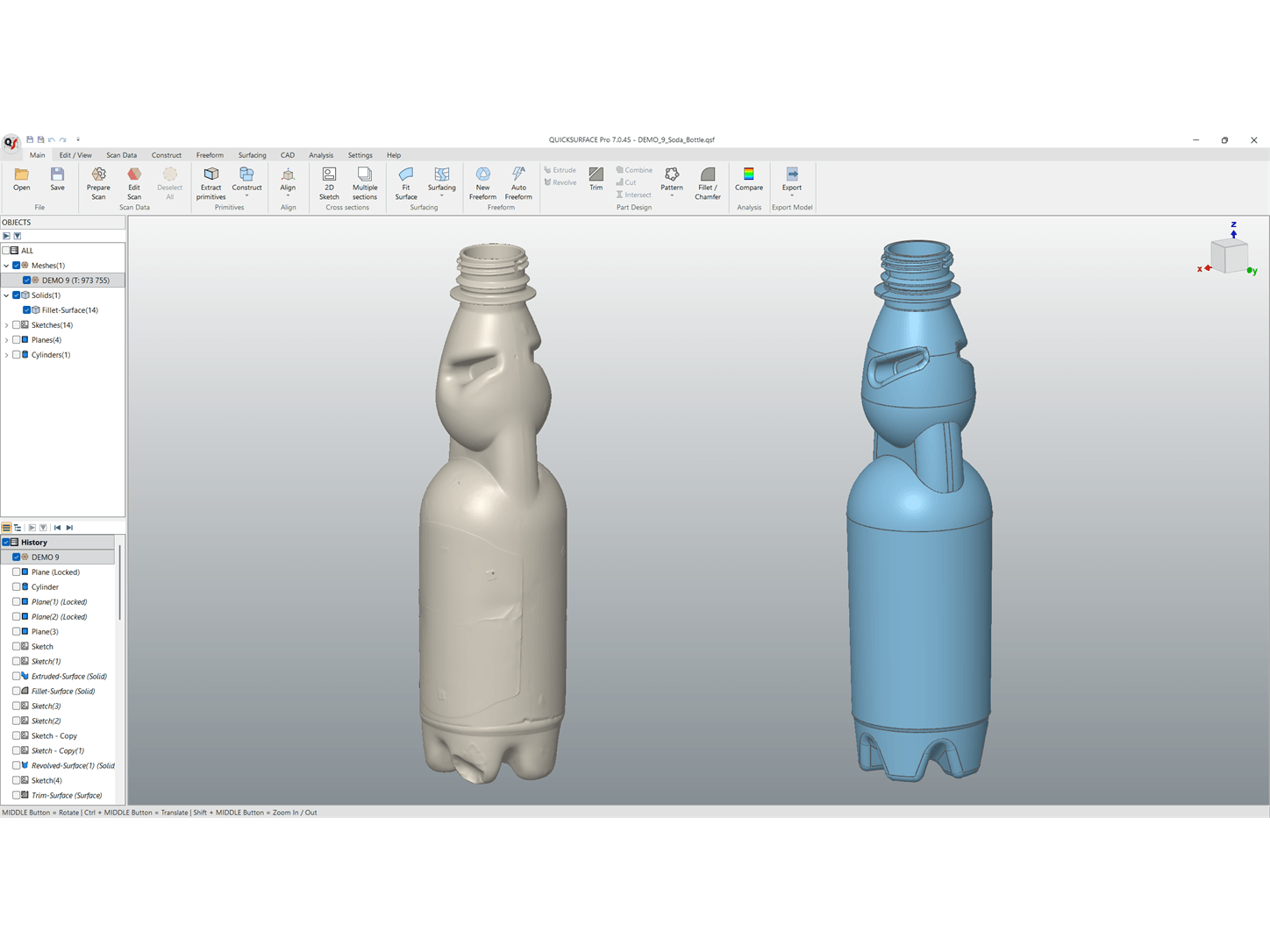Collapse the Meshes(1) tree node
This screenshot has height=952, width=1270.
click(x=6, y=266)
